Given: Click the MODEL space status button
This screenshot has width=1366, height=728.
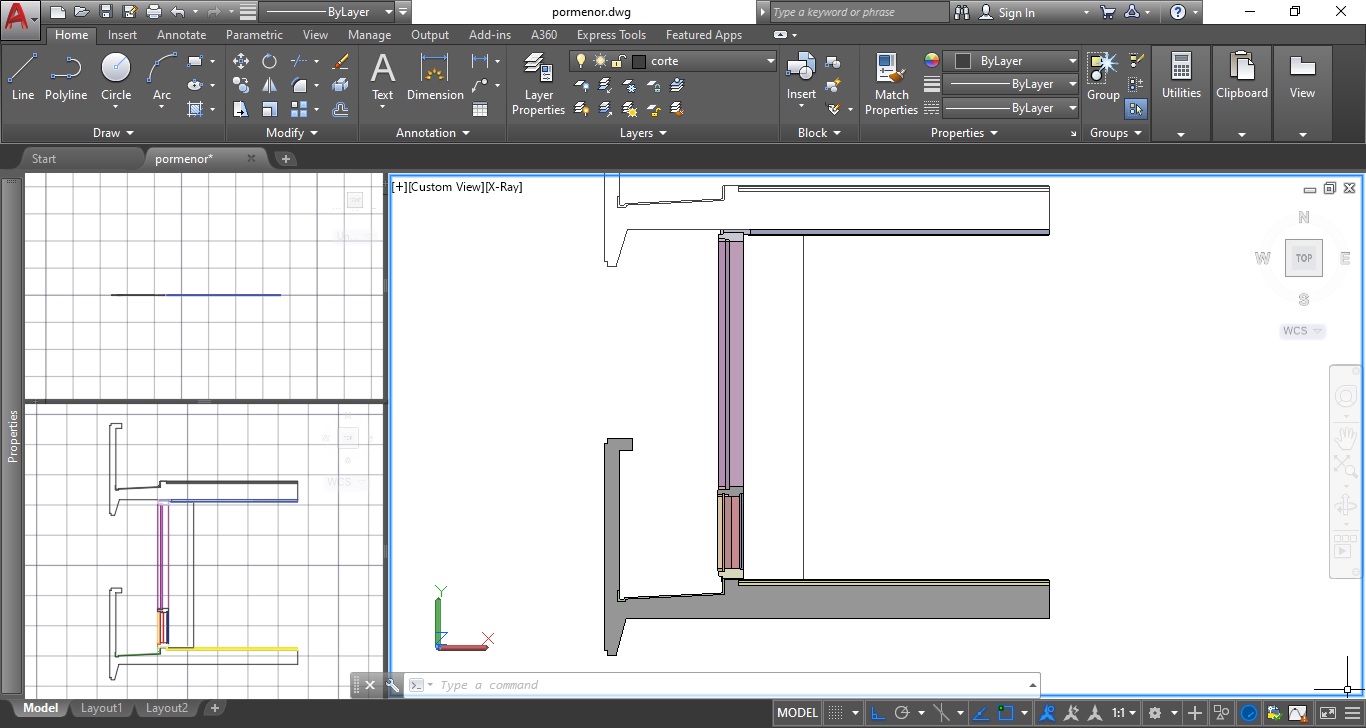Looking at the screenshot, I should coord(797,713).
